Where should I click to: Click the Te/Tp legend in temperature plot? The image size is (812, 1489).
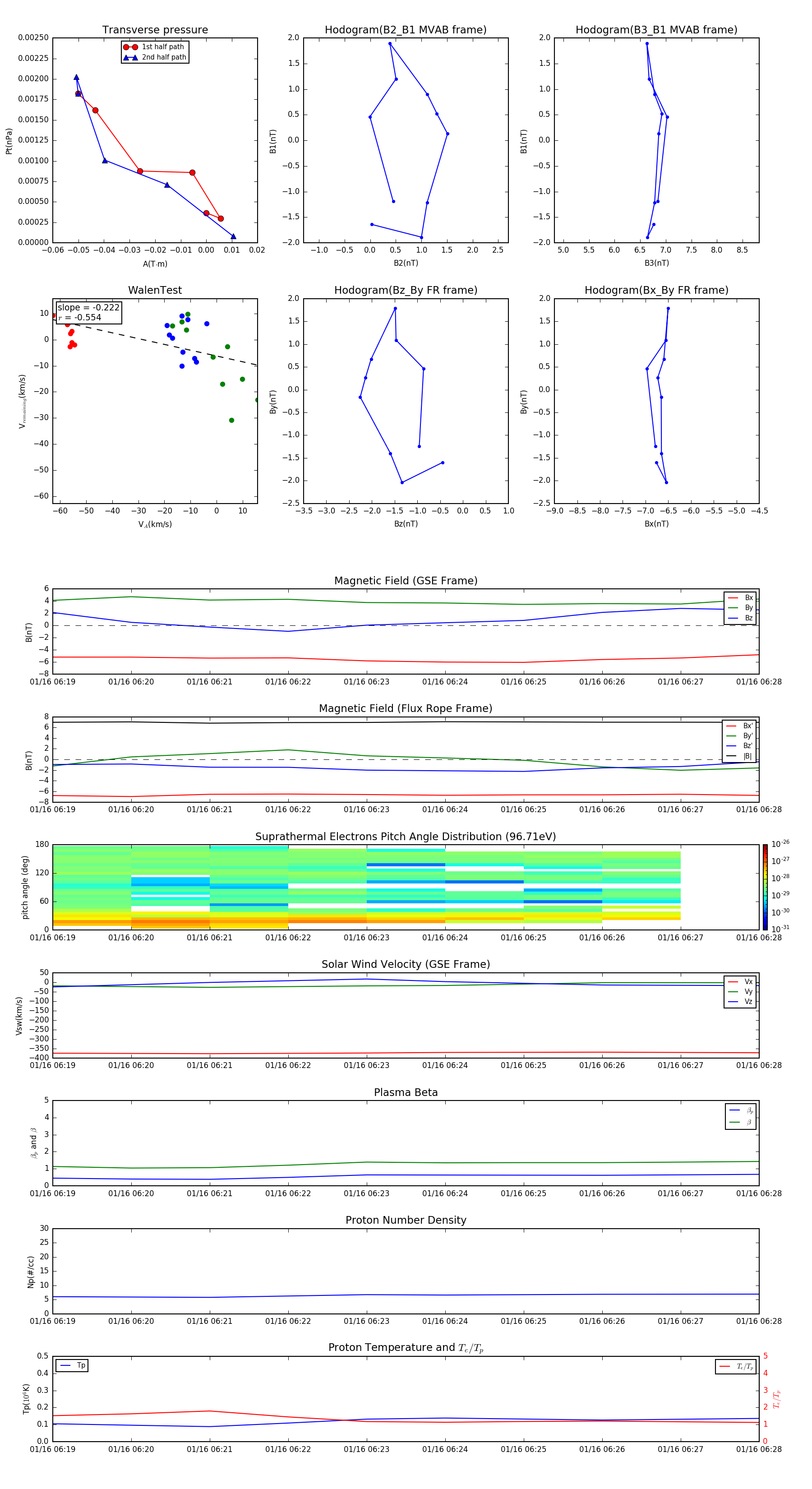pos(736,1366)
